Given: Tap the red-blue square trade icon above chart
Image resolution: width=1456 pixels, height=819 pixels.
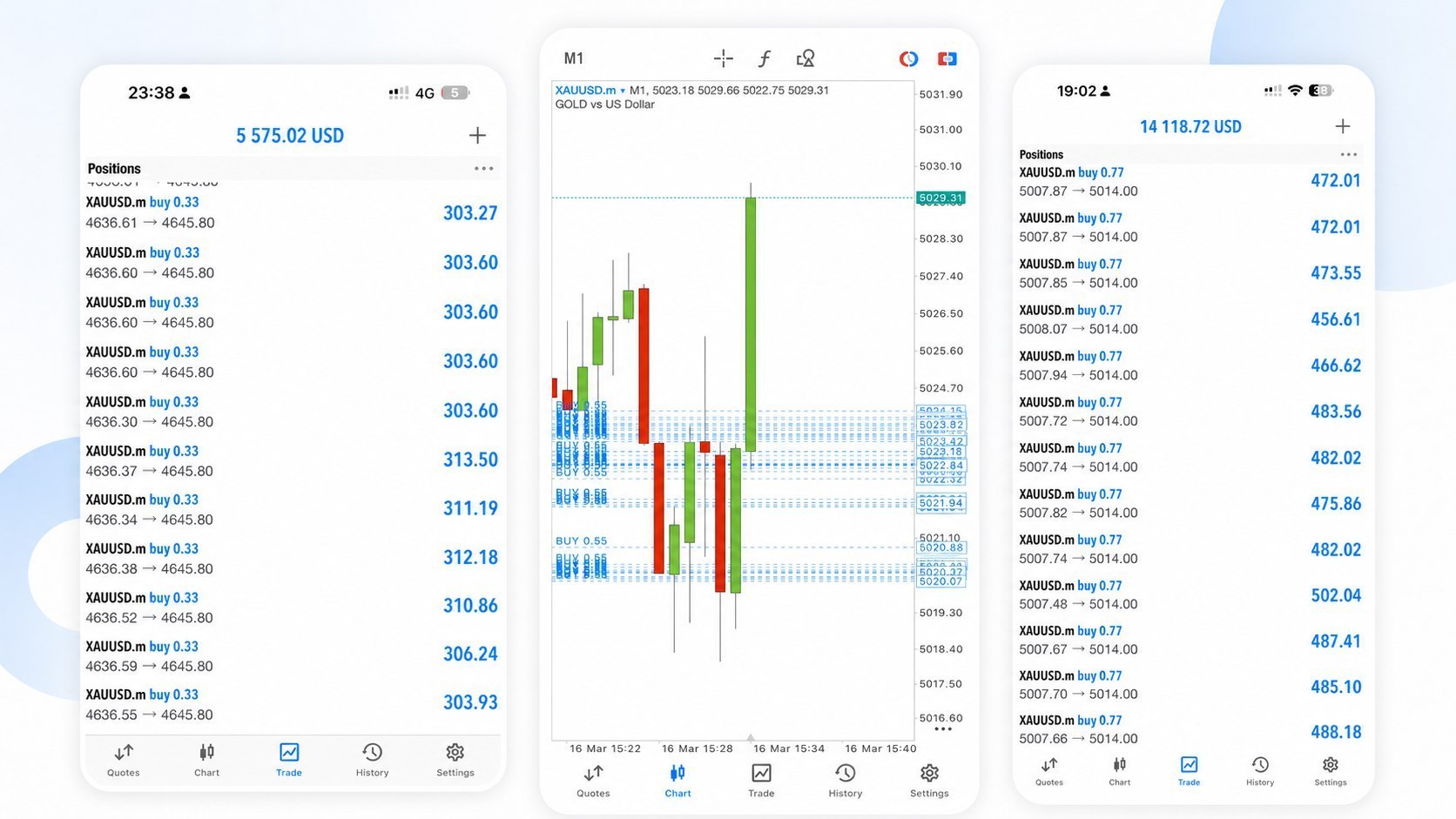Looking at the screenshot, I should pyautogui.click(x=947, y=58).
